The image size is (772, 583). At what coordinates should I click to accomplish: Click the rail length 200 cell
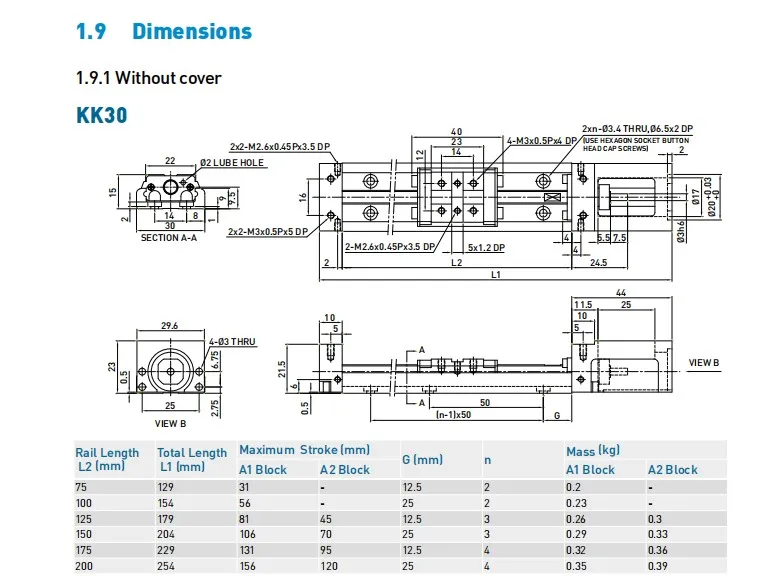(84, 566)
